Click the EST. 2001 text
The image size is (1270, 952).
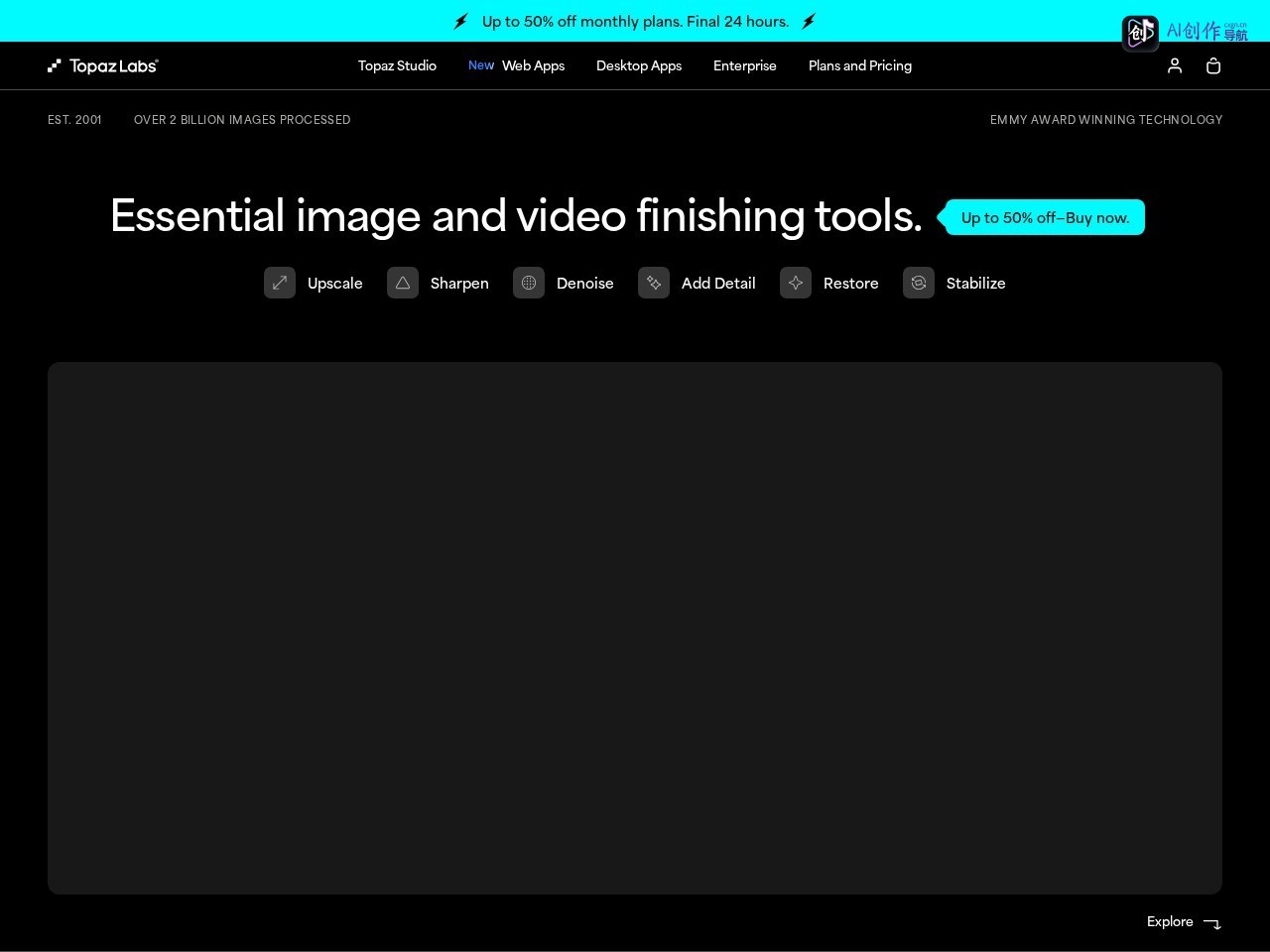point(74,120)
